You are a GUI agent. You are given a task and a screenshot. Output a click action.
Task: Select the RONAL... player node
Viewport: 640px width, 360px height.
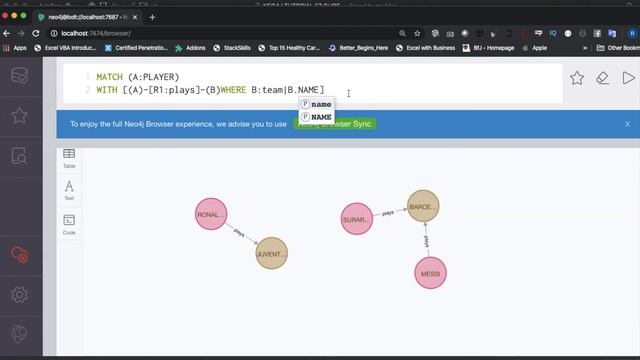tap(211, 214)
